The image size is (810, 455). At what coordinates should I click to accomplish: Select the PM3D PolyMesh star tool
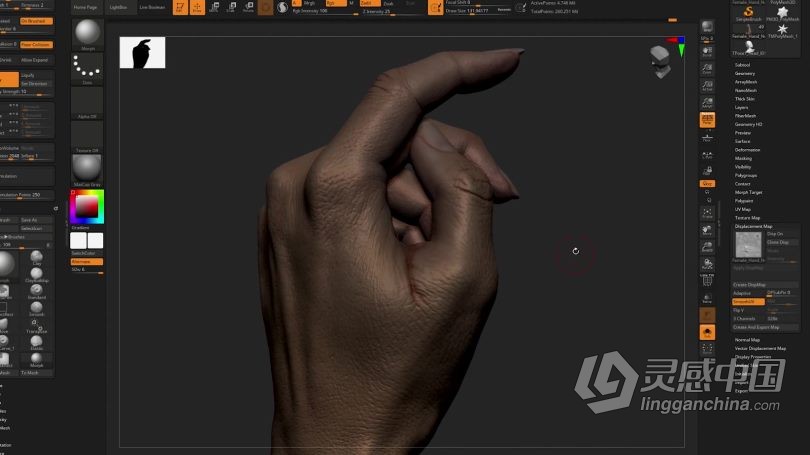tap(783, 13)
